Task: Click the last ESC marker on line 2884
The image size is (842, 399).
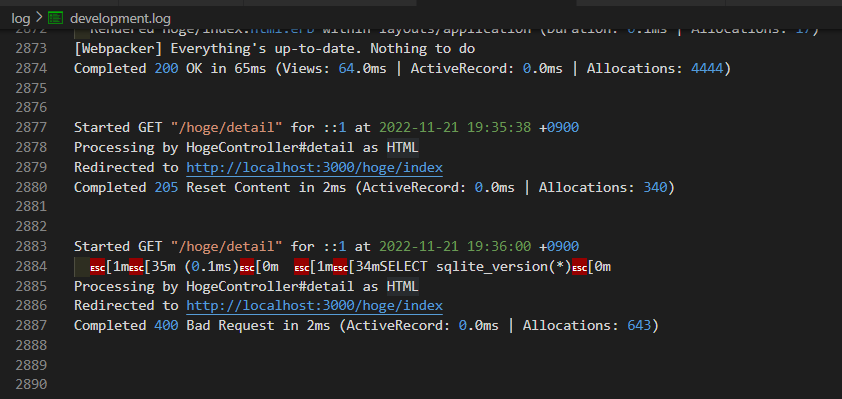Action: (x=580, y=266)
